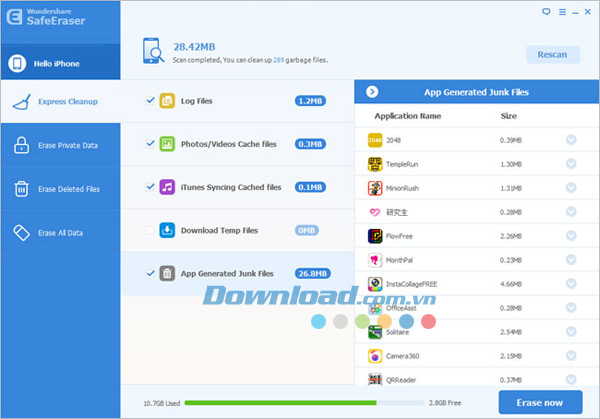The width and height of the screenshot is (600, 419).
Task: Expand the InstaCollageFREE row dropdown arrow
Action: [571, 284]
